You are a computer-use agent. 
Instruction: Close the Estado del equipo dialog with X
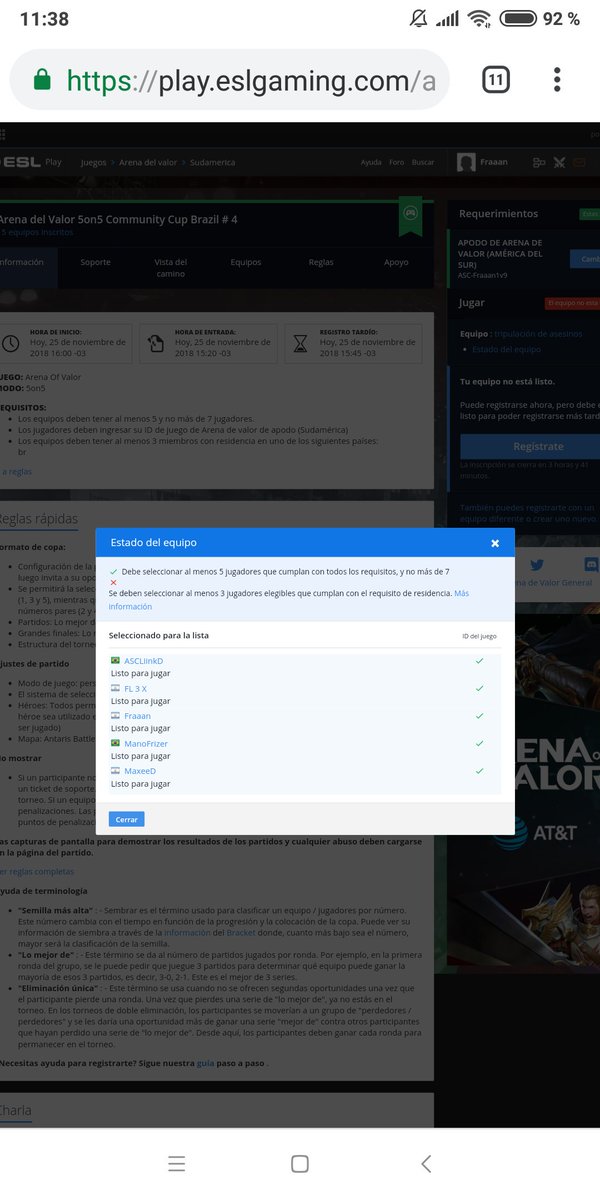click(x=494, y=543)
